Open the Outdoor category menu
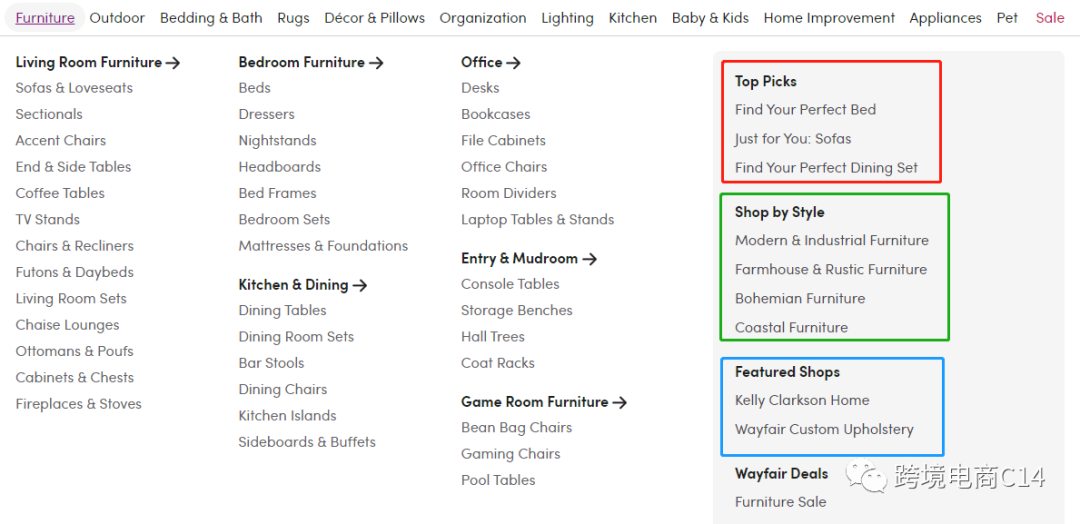 pyautogui.click(x=117, y=18)
